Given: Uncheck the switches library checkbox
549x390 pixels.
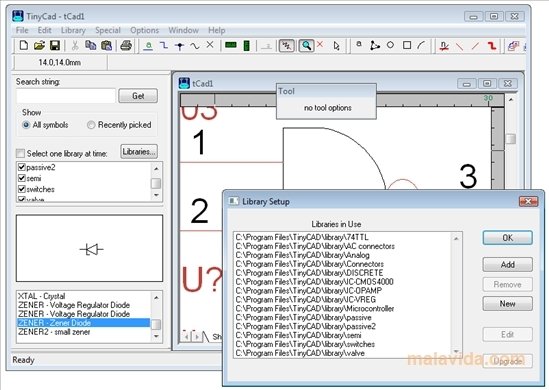Looking at the screenshot, I should click(22, 189).
